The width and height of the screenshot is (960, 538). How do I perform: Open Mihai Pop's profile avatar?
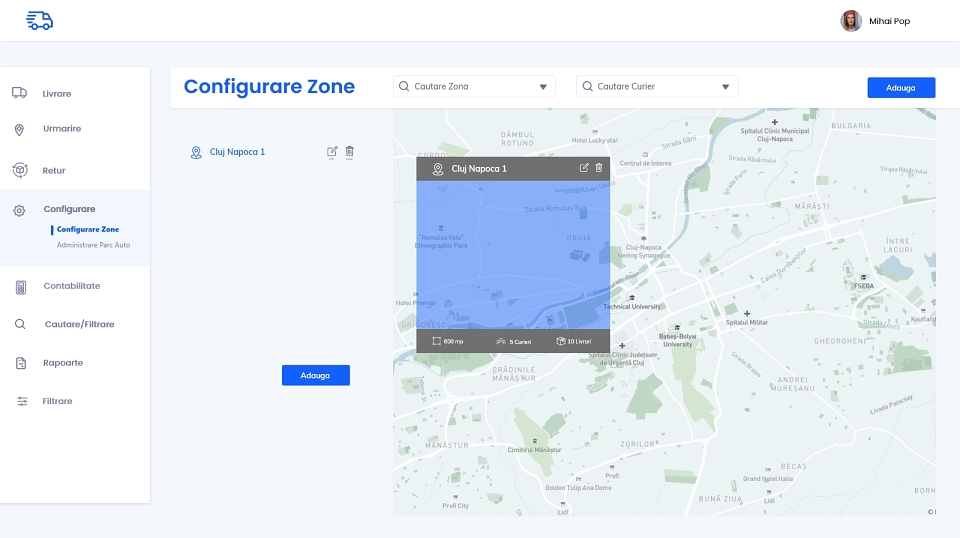tap(850, 21)
